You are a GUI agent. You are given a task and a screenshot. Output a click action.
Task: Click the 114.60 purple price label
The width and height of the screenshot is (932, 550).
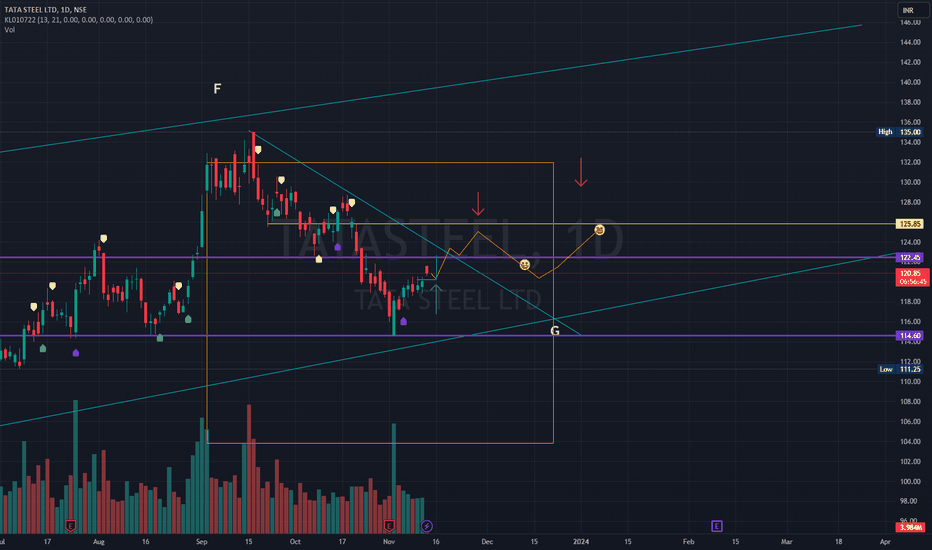[x=910, y=336]
